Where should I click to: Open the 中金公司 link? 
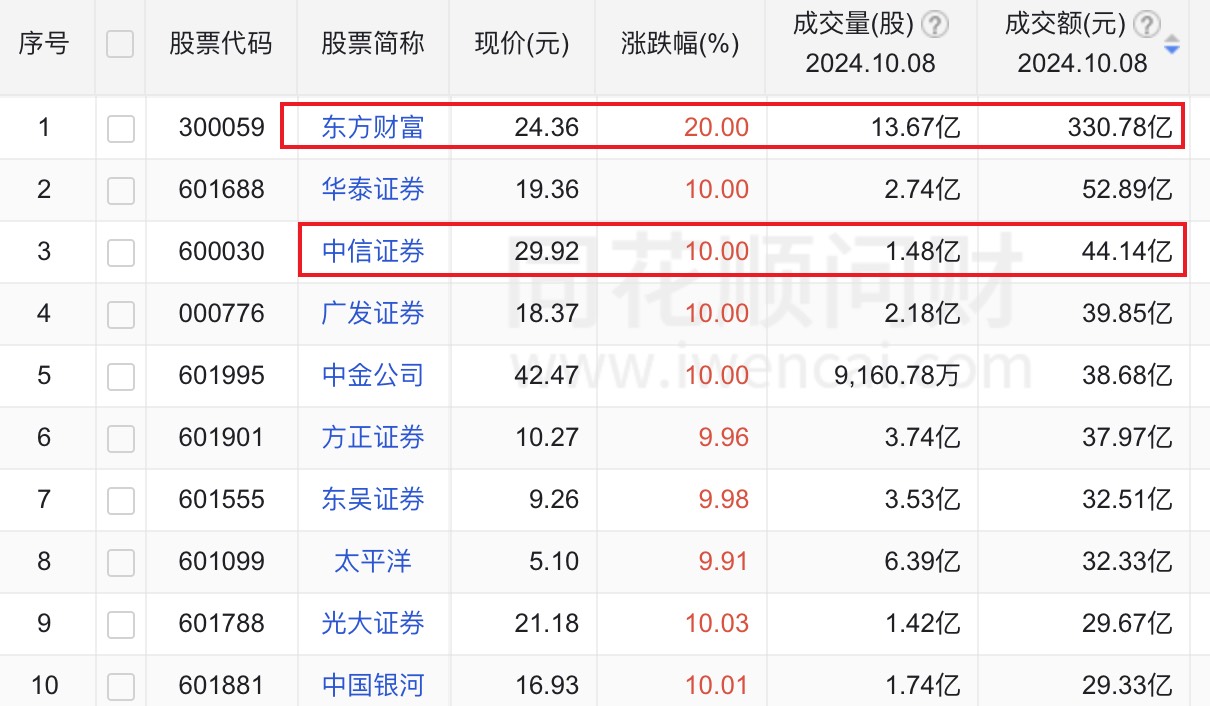[x=373, y=376]
